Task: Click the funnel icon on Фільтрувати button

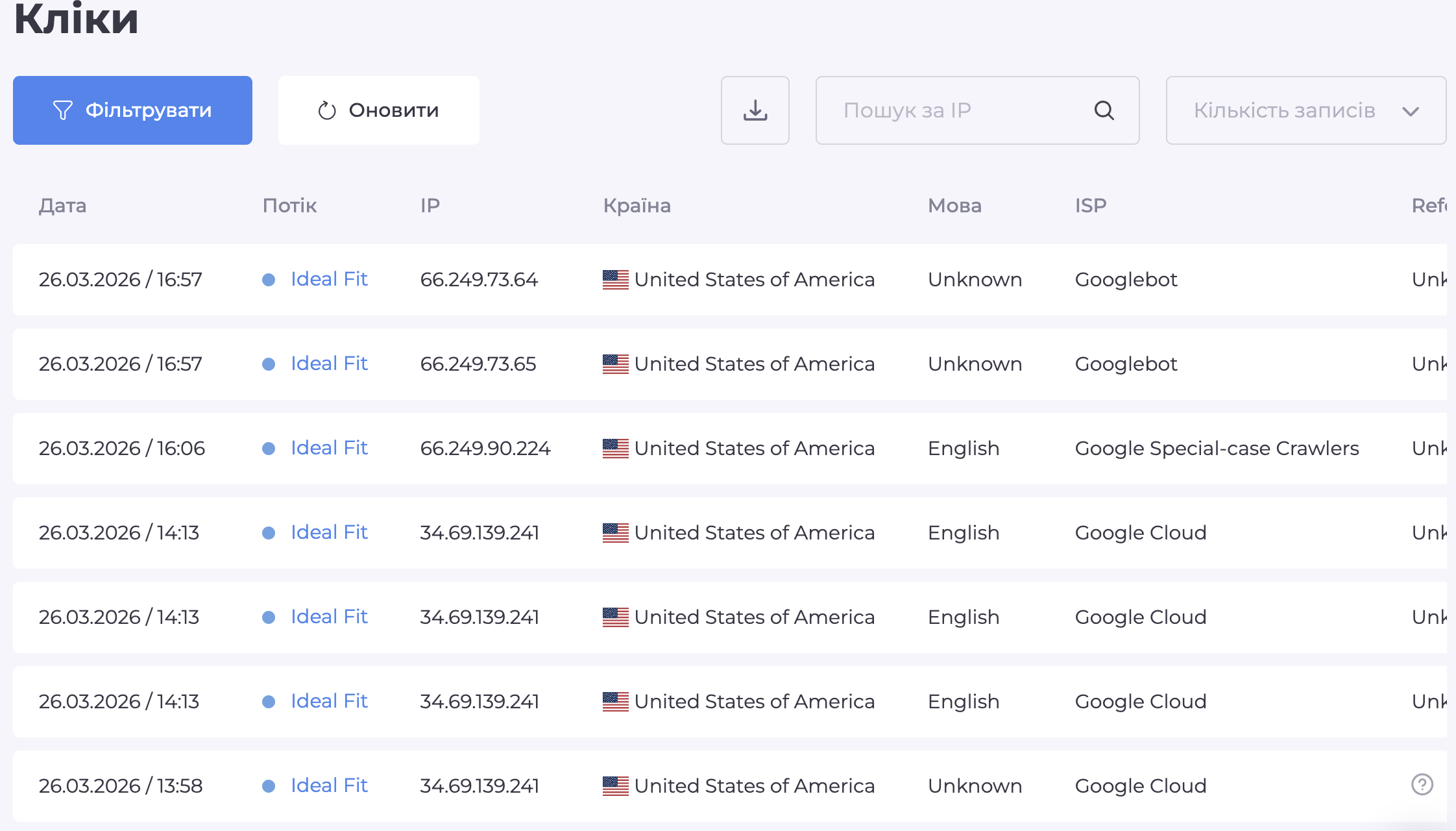Action: (x=62, y=110)
